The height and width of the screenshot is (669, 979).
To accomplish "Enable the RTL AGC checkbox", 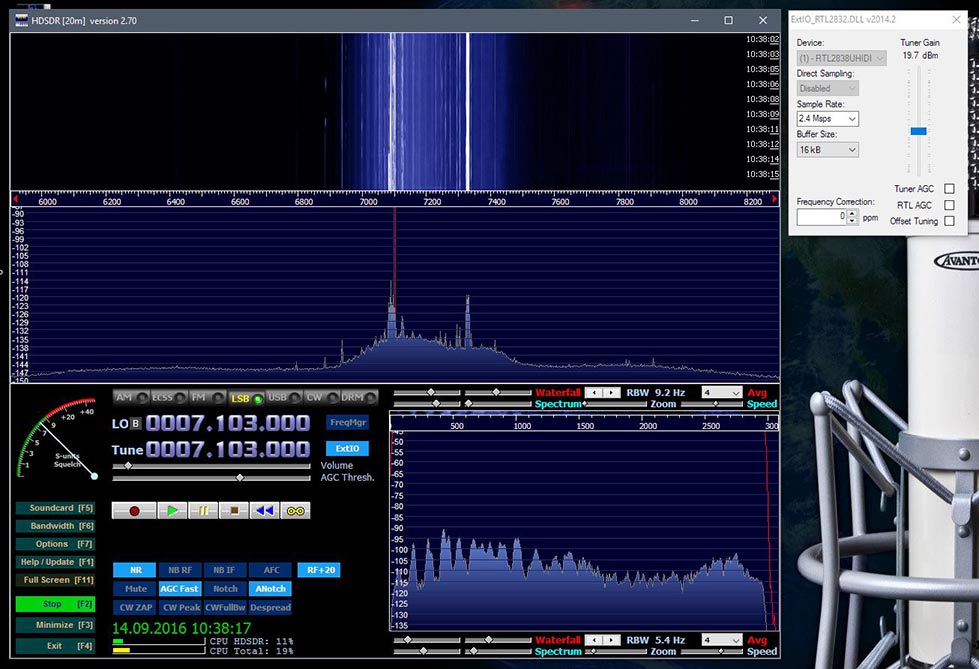I will (949, 205).
